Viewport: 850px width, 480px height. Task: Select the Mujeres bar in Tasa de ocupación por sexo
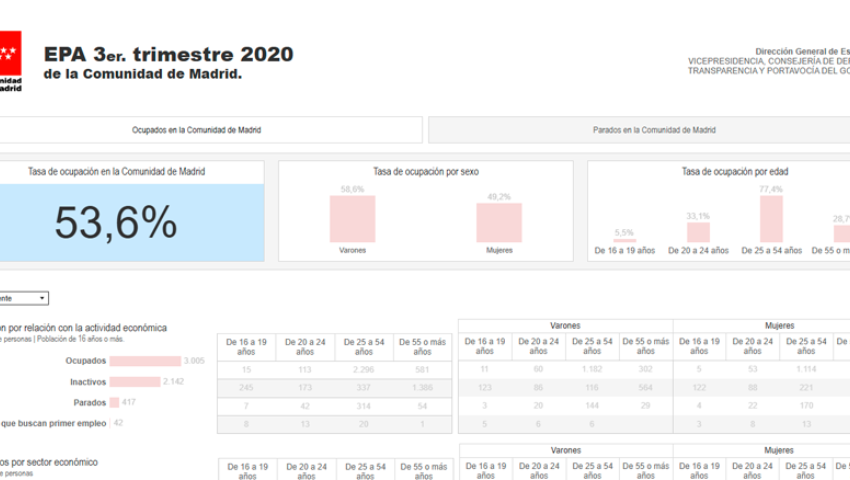point(499,223)
